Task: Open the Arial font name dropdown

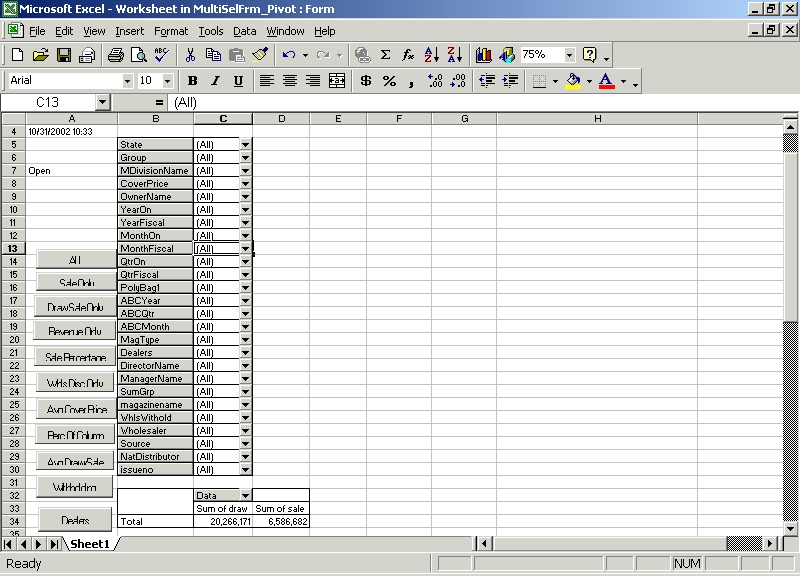Action: [127, 81]
